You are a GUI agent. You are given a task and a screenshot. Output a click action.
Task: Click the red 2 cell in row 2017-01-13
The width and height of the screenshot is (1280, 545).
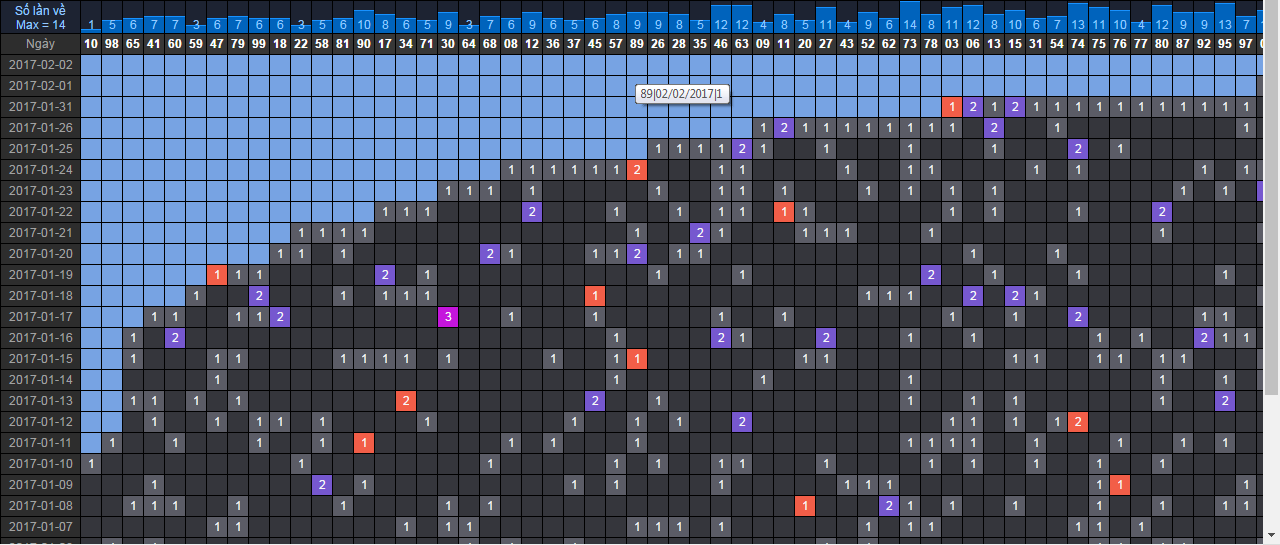[406, 401]
